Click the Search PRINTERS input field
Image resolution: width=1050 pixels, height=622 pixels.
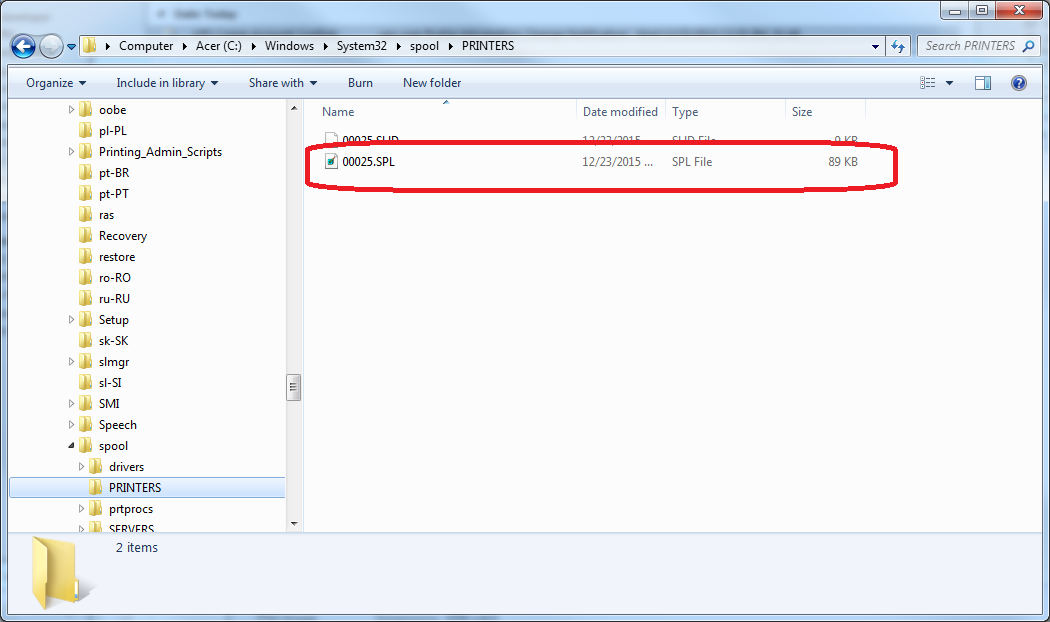click(970, 46)
